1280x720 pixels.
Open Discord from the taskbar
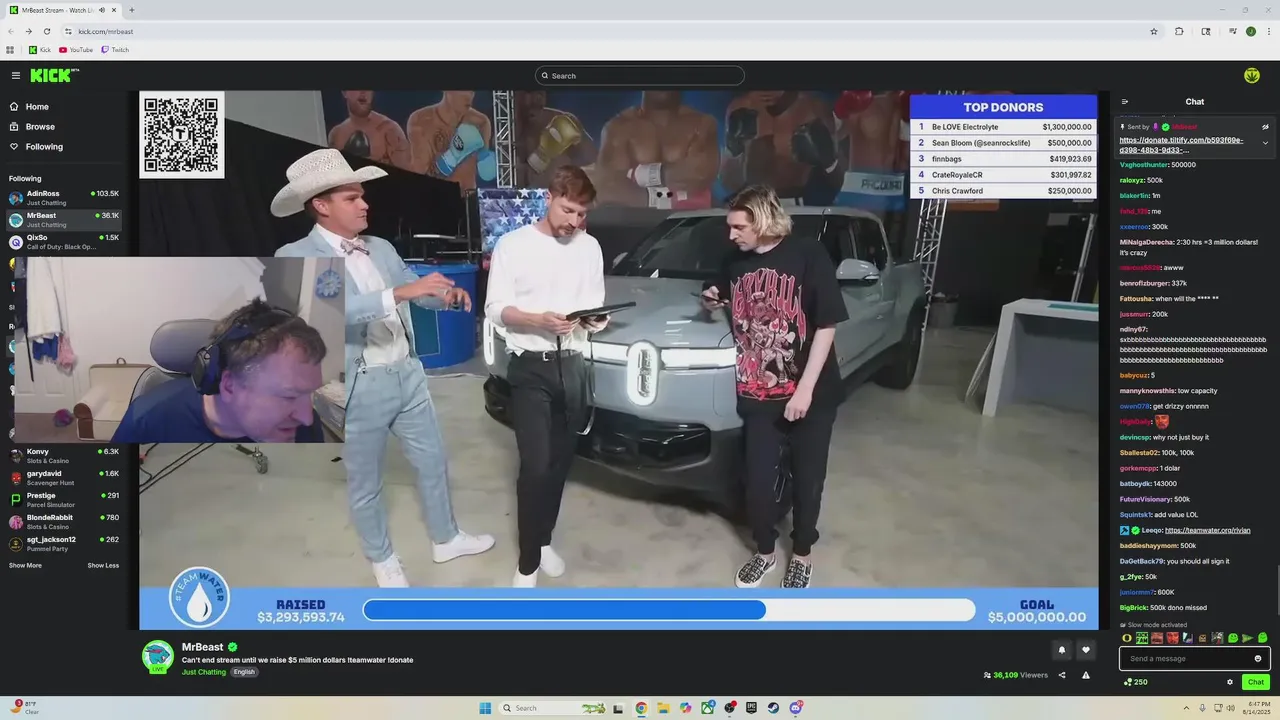click(796, 708)
